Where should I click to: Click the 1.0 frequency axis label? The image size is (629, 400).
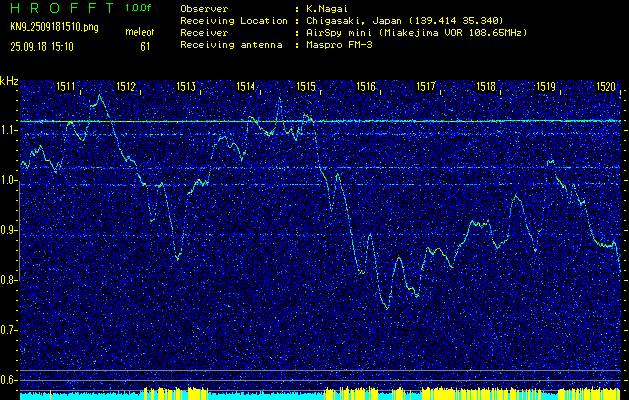coord(7,180)
